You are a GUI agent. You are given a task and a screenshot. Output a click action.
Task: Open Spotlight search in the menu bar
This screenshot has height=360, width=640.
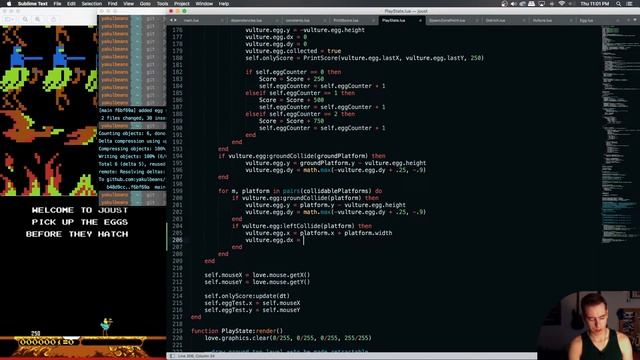click(619, 4)
